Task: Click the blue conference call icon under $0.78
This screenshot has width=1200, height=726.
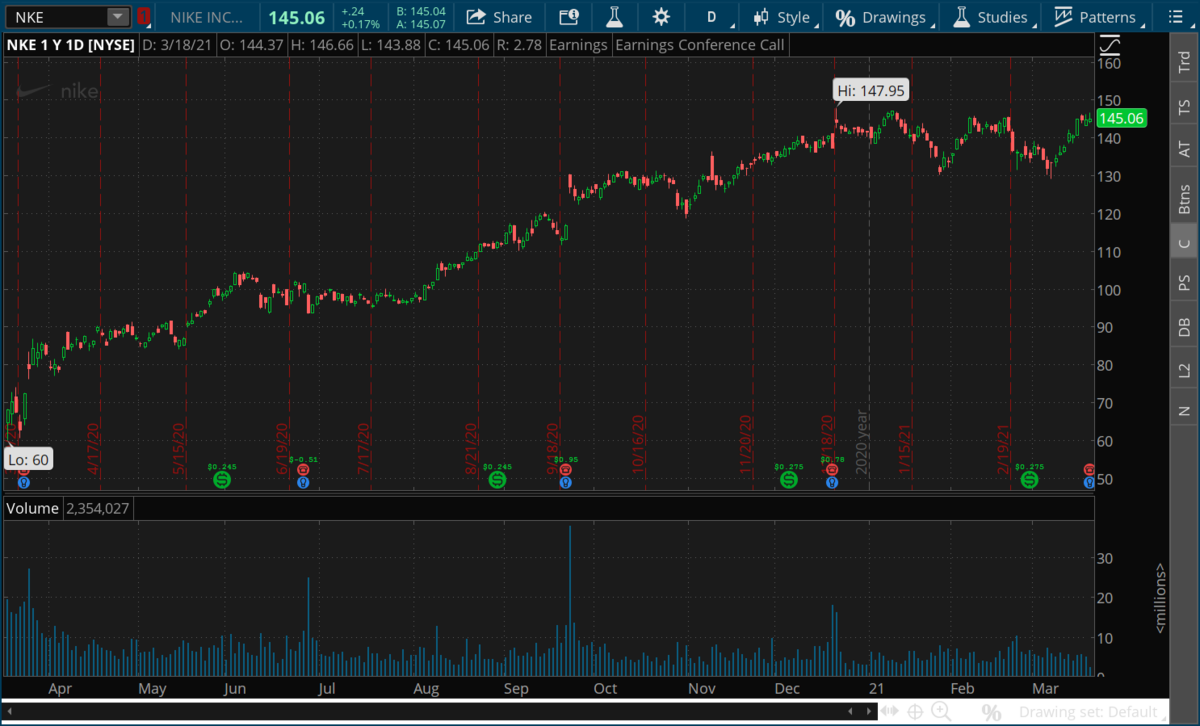Action: [831, 482]
